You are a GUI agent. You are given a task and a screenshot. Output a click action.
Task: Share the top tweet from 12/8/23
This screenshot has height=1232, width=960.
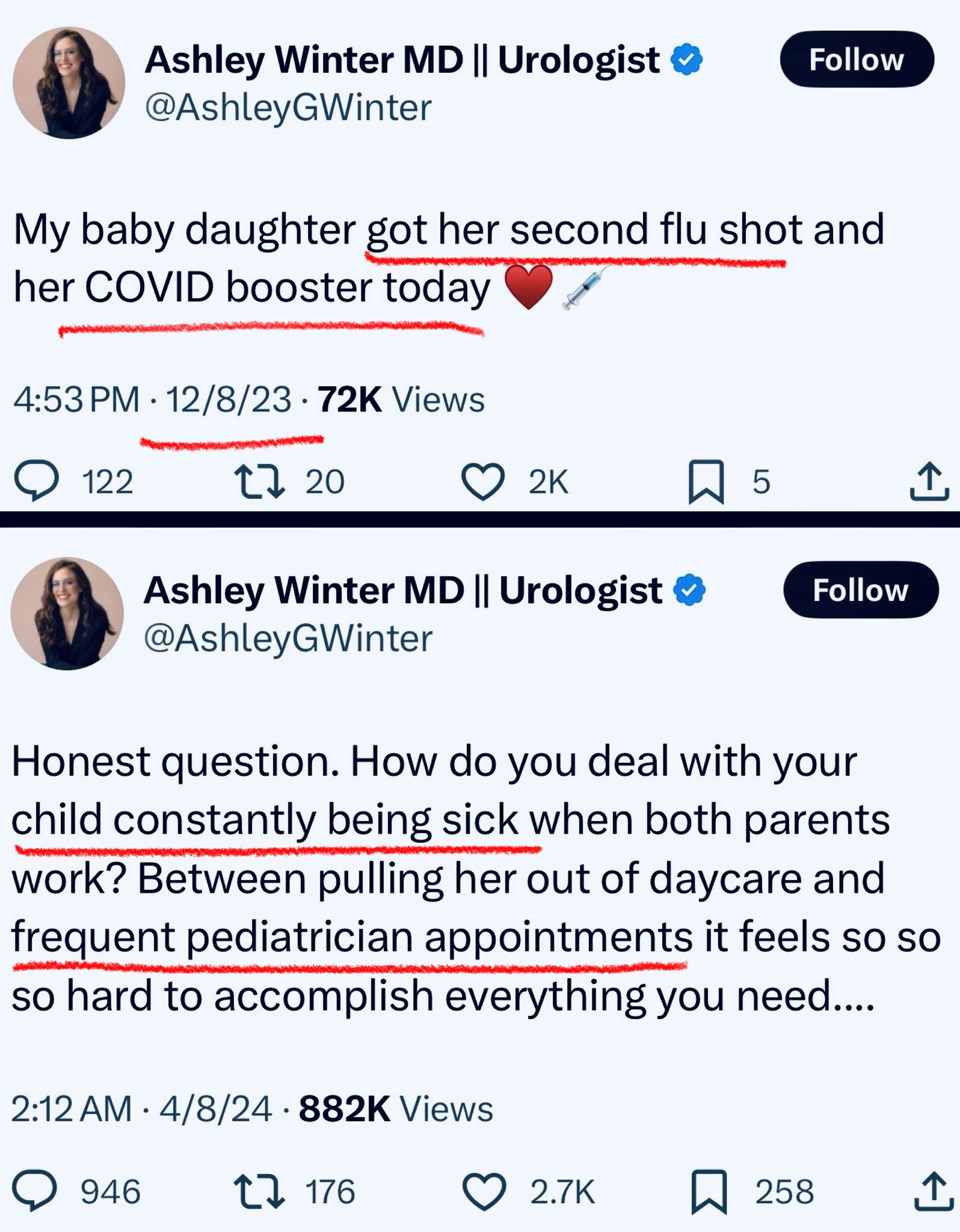pyautogui.click(x=929, y=481)
